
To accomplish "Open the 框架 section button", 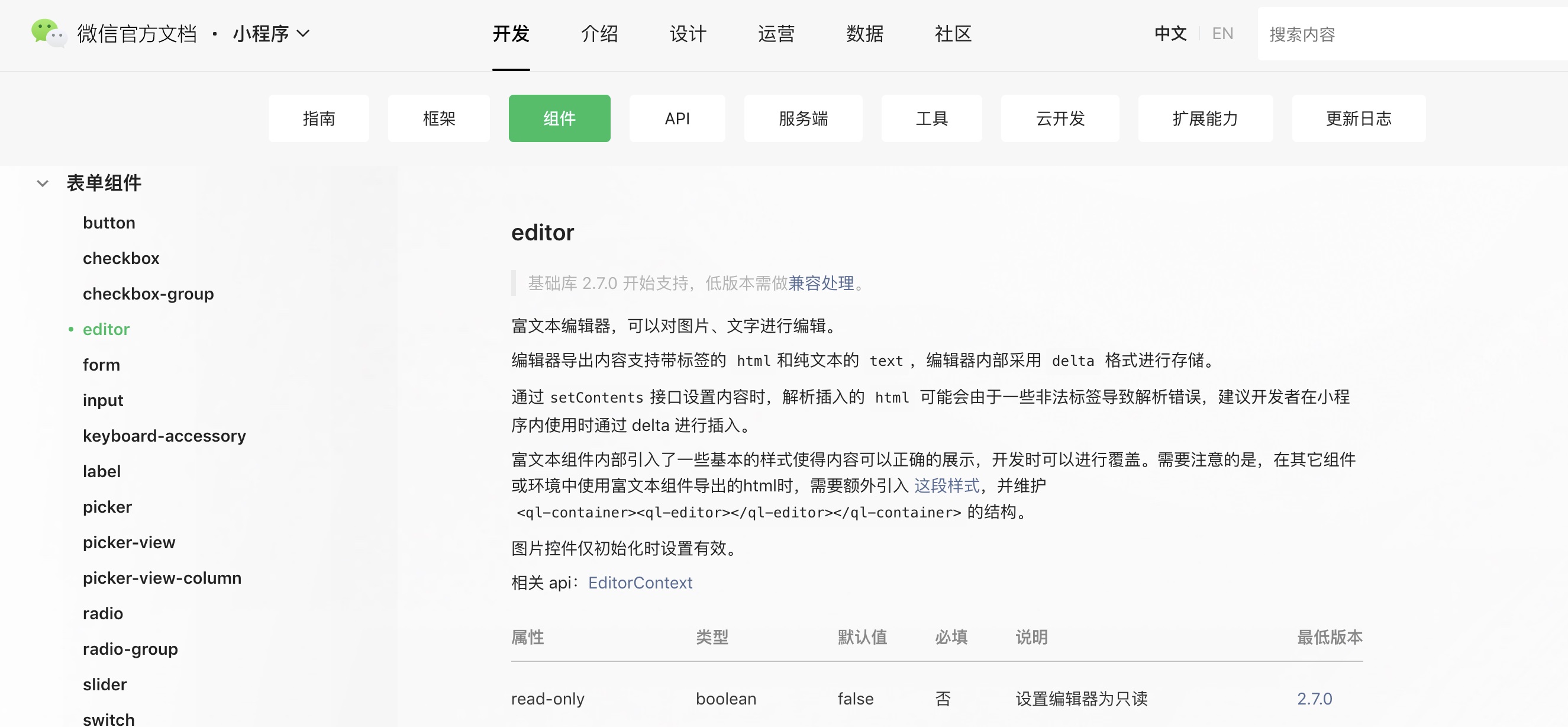I will (438, 118).
